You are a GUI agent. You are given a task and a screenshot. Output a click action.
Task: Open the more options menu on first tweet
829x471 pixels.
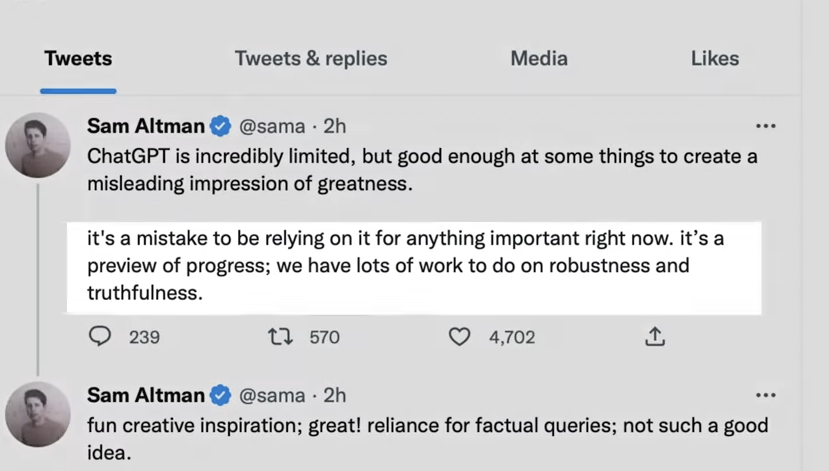(x=765, y=127)
